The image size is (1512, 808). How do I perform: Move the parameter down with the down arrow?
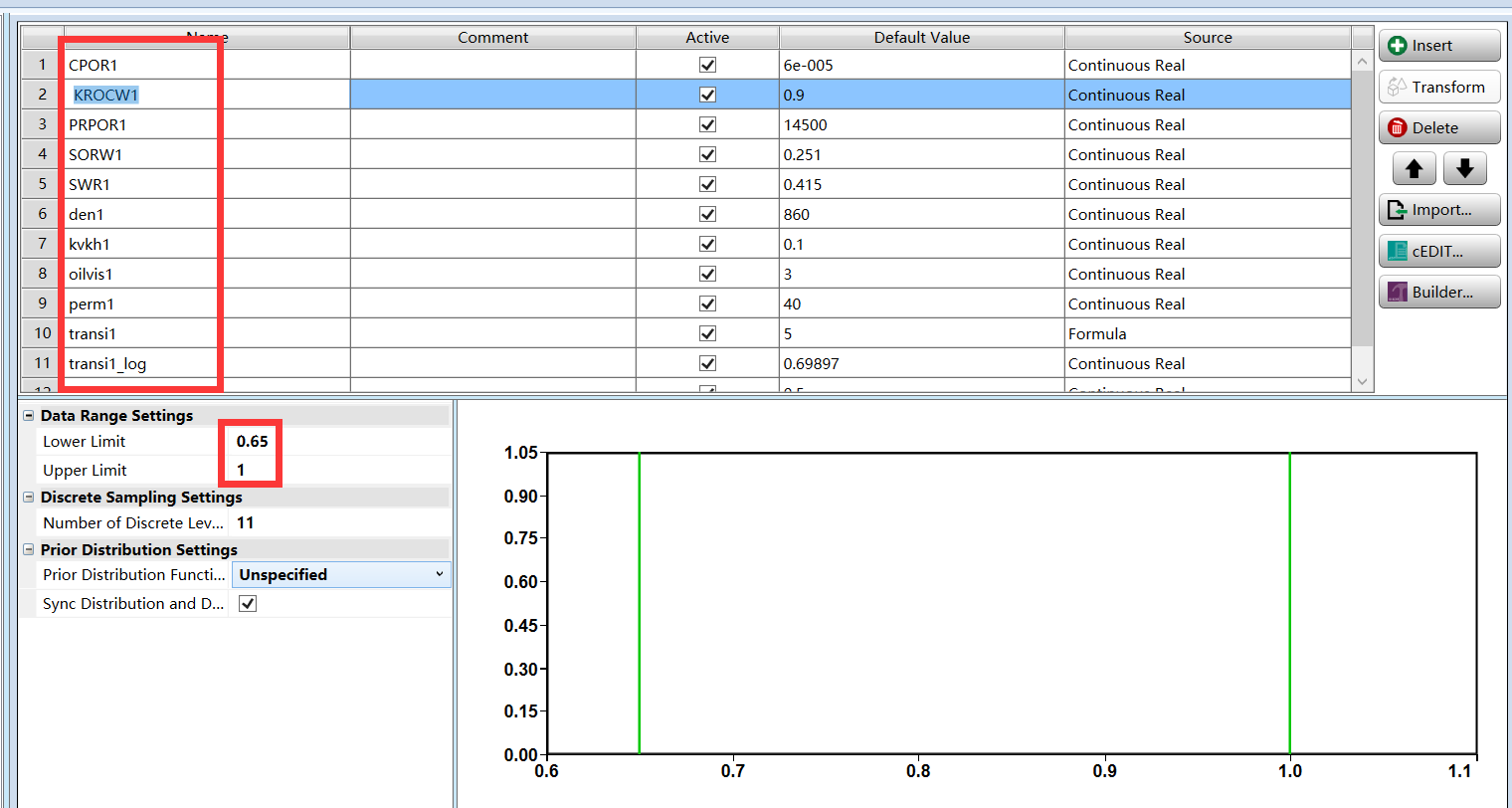click(x=1464, y=169)
